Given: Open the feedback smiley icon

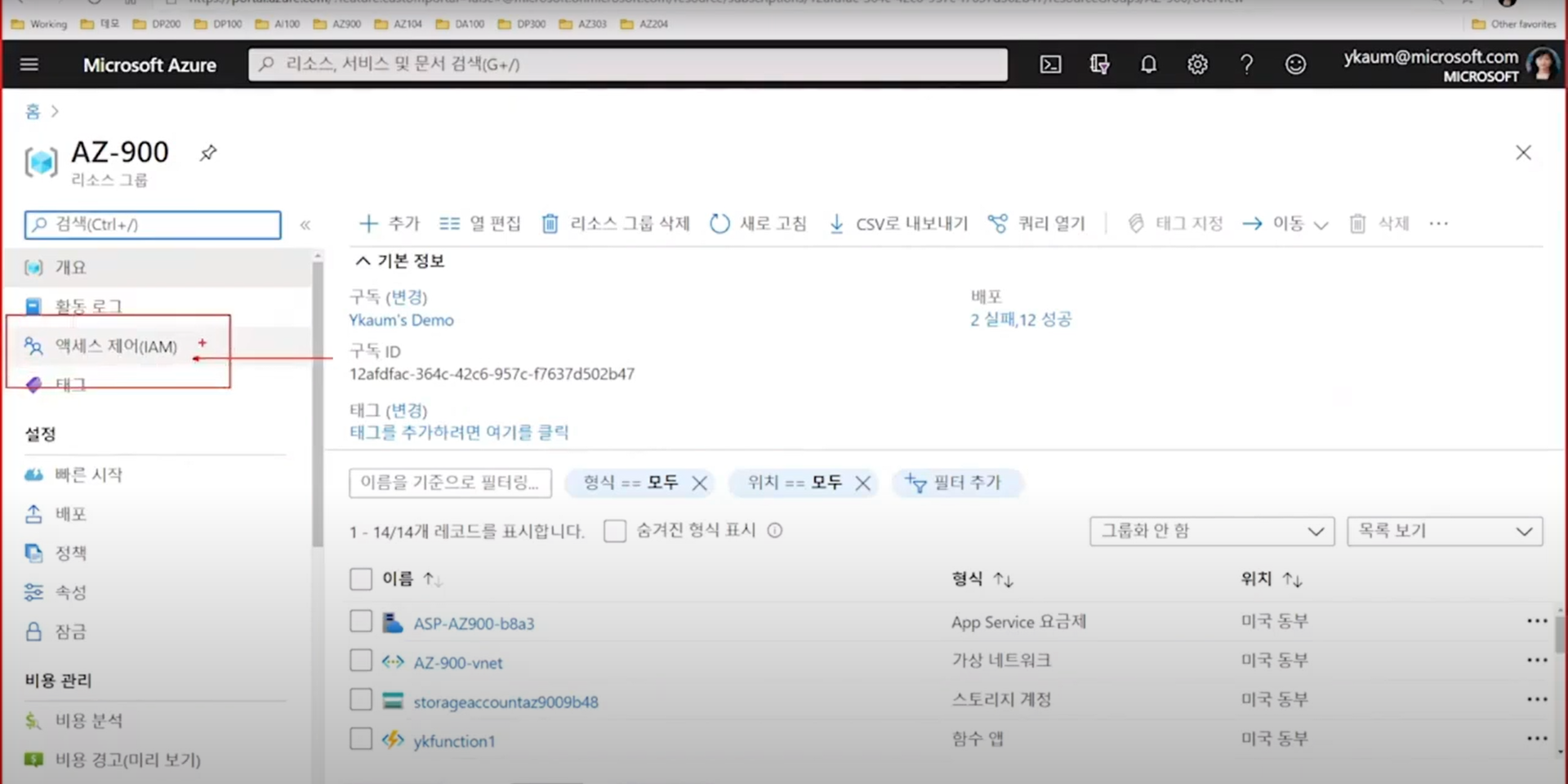Looking at the screenshot, I should tap(1295, 65).
